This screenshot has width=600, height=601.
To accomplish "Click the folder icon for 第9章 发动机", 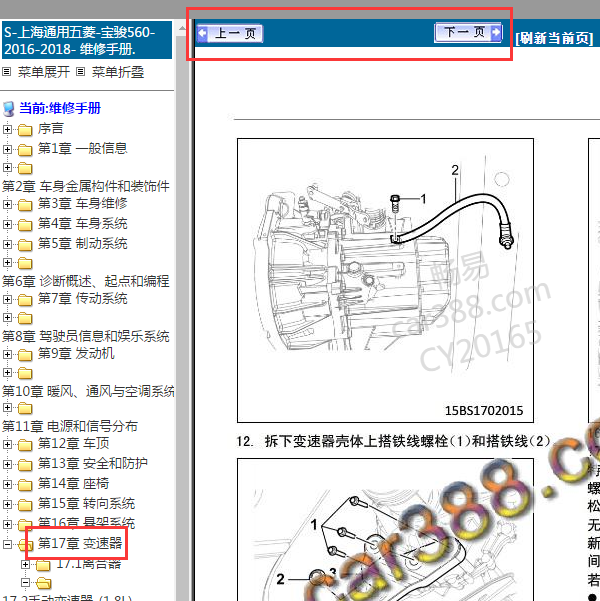I will (x=25, y=355).
